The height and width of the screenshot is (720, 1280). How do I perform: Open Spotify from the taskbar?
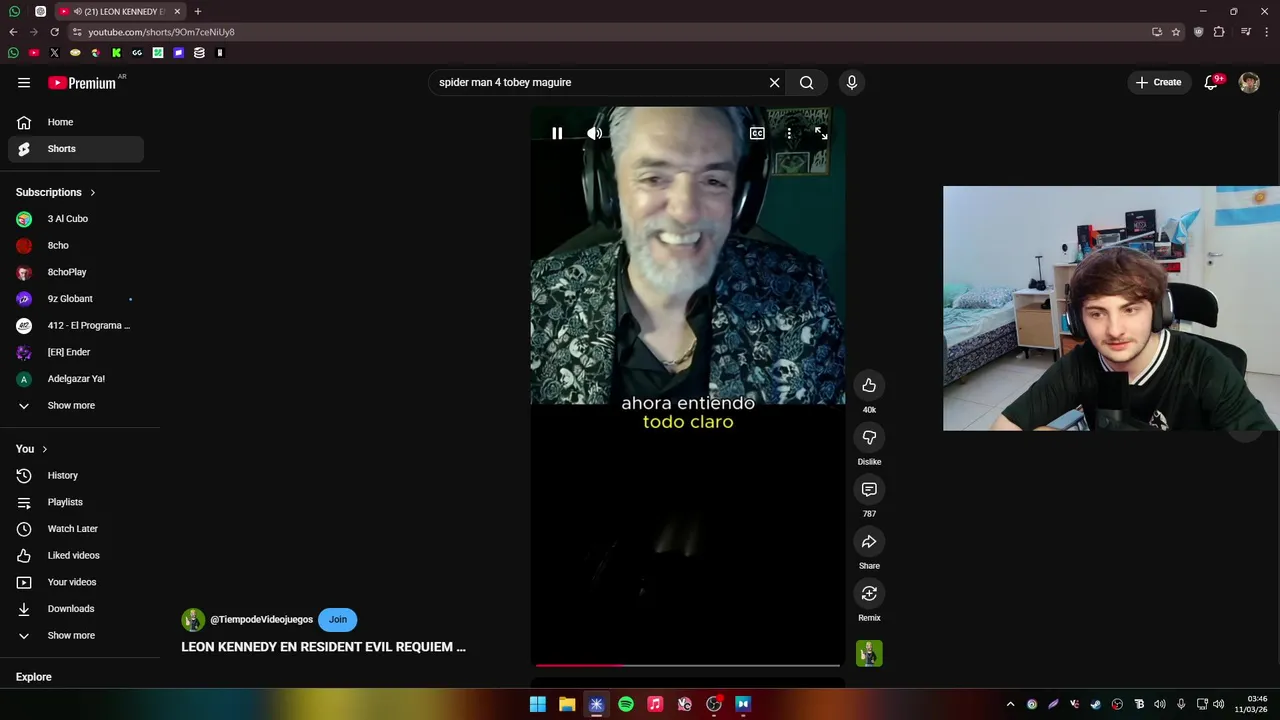626,704
